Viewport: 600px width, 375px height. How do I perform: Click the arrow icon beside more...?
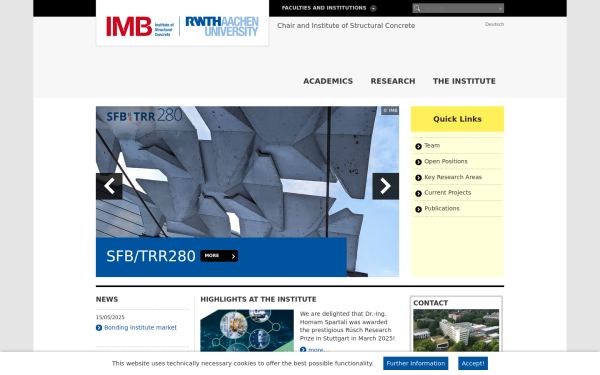[303, 350]
